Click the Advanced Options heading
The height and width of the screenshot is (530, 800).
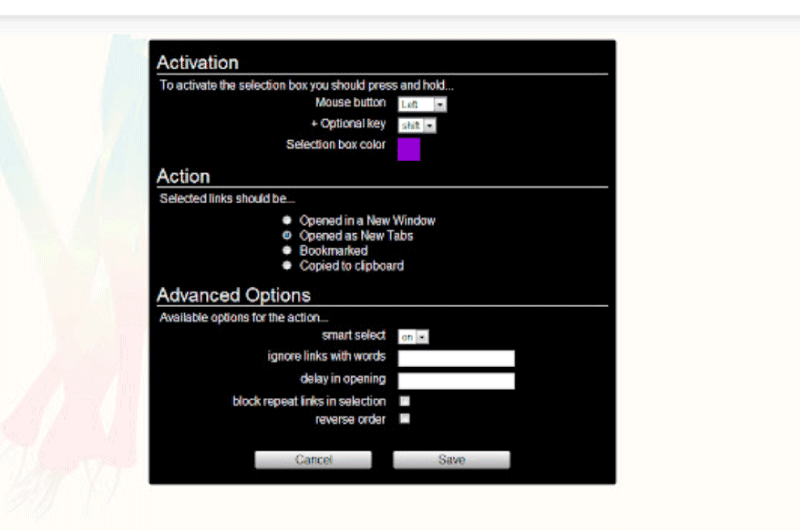pos(234,295)
